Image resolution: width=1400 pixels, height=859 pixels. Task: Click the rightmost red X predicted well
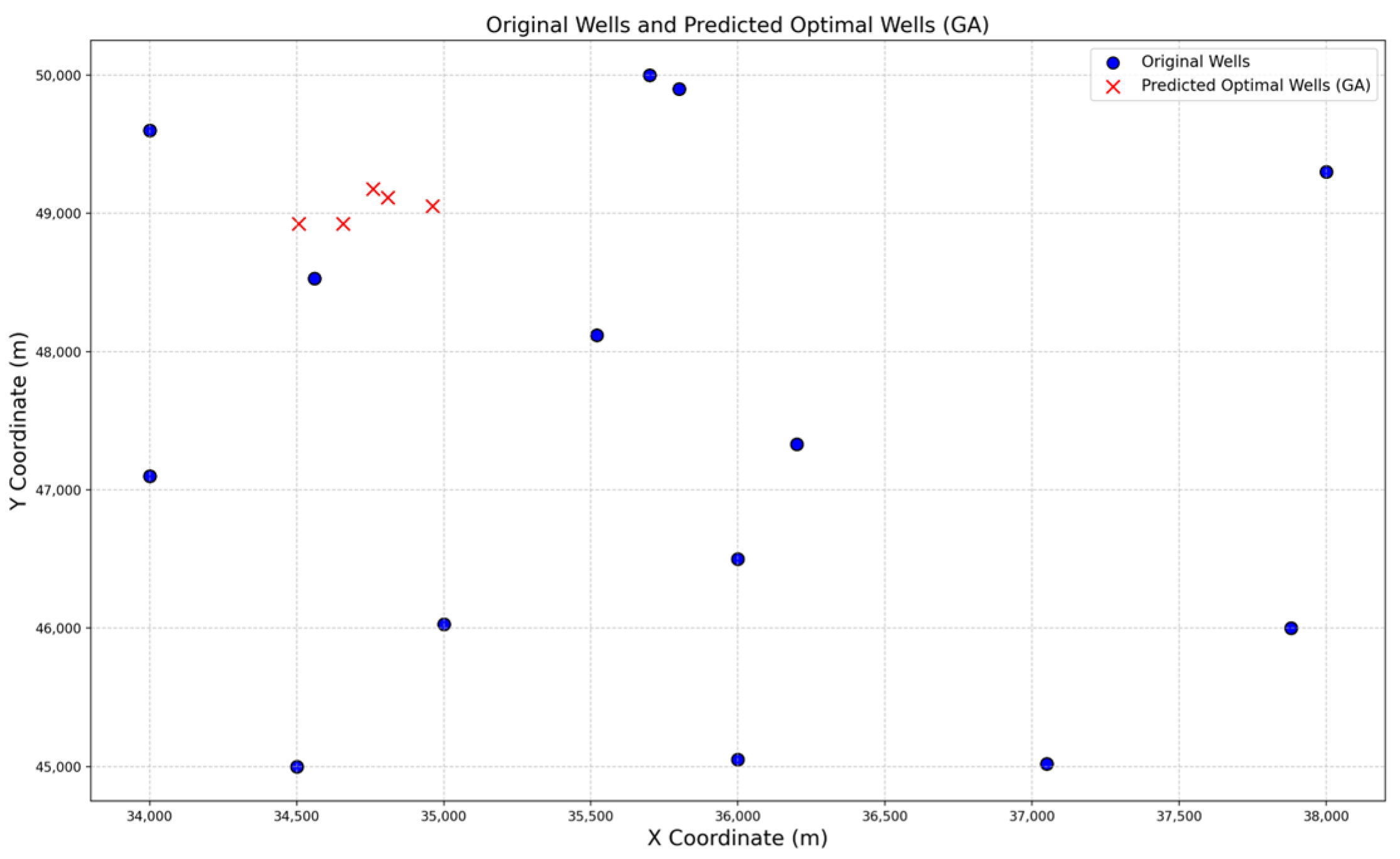pyautogui.click(x=433, y=206)
